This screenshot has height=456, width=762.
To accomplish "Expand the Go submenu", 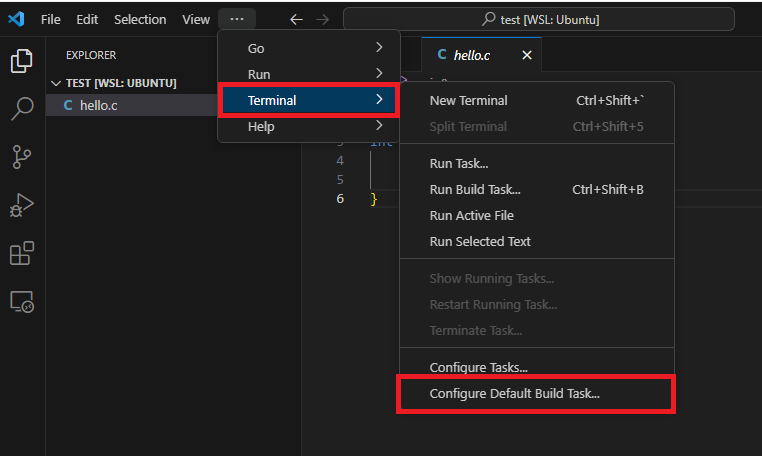I will click(309, 48).
